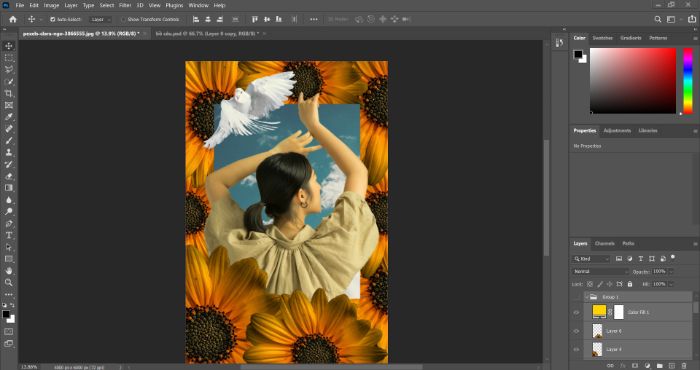Toggle visibility of Group 1
The image size is (700, 370).
(576, 297)
